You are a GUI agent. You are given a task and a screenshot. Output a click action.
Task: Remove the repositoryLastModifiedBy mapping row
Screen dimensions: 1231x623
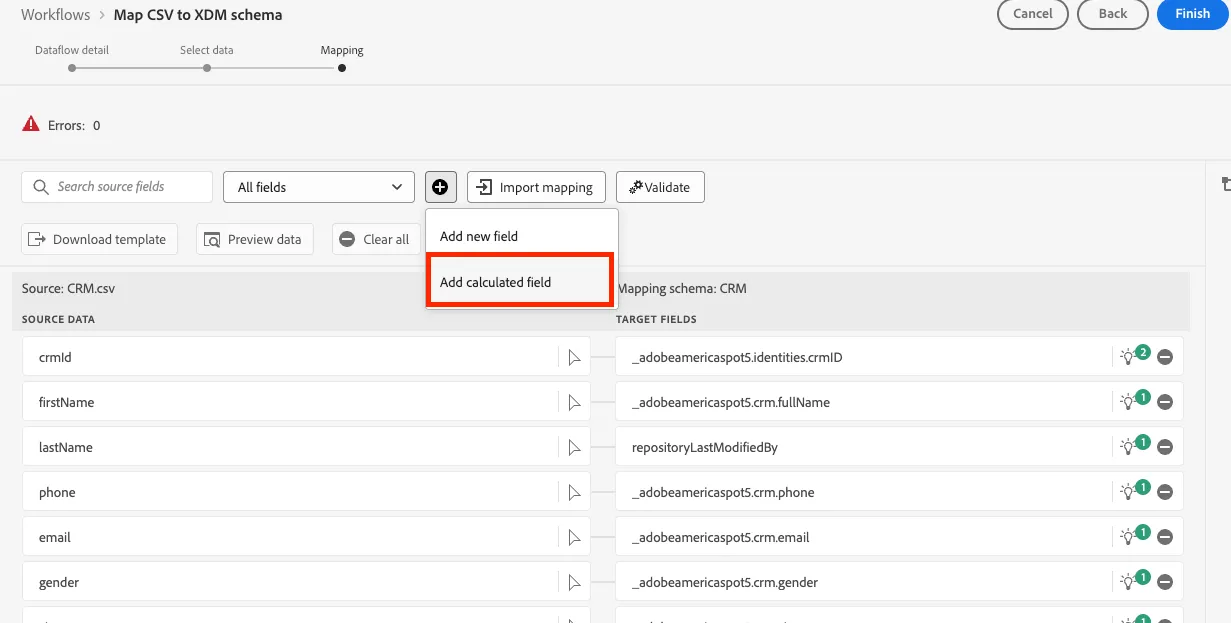click(x=1165, y=447)
